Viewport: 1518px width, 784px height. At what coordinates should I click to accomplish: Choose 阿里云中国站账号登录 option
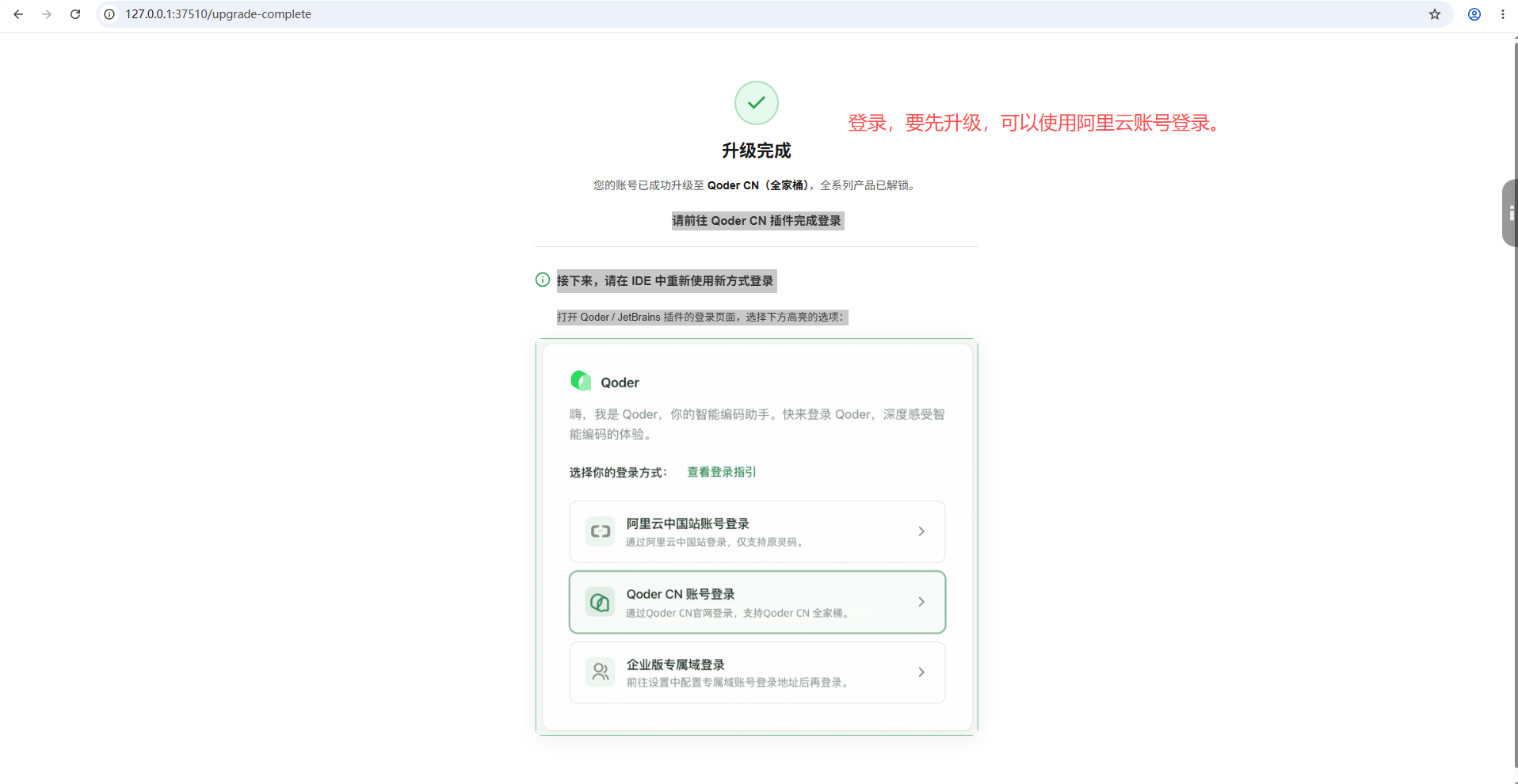tap(757, 531)
